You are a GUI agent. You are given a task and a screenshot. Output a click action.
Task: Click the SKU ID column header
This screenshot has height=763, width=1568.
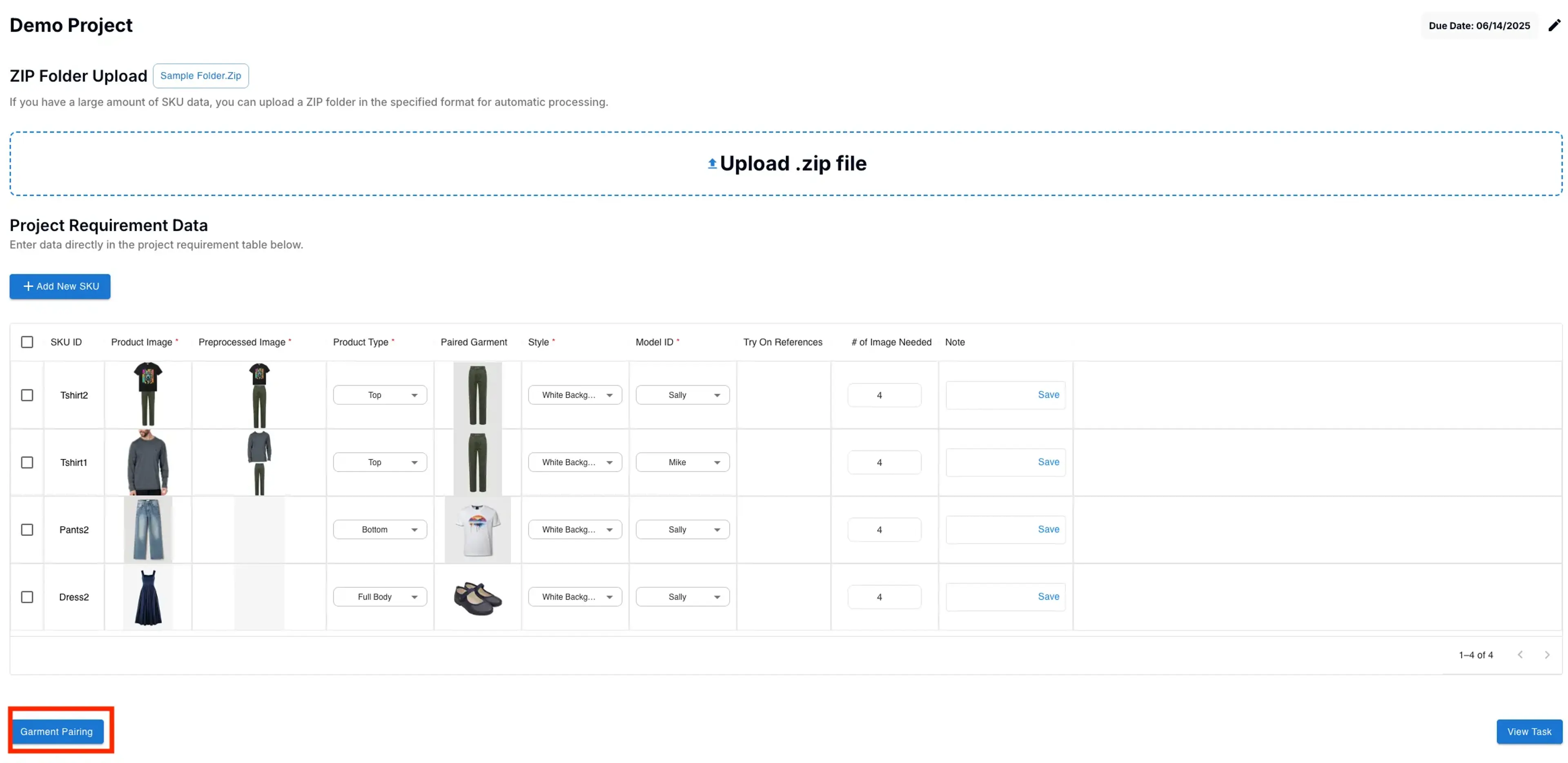pyautogui.click(x=66, y=342)
